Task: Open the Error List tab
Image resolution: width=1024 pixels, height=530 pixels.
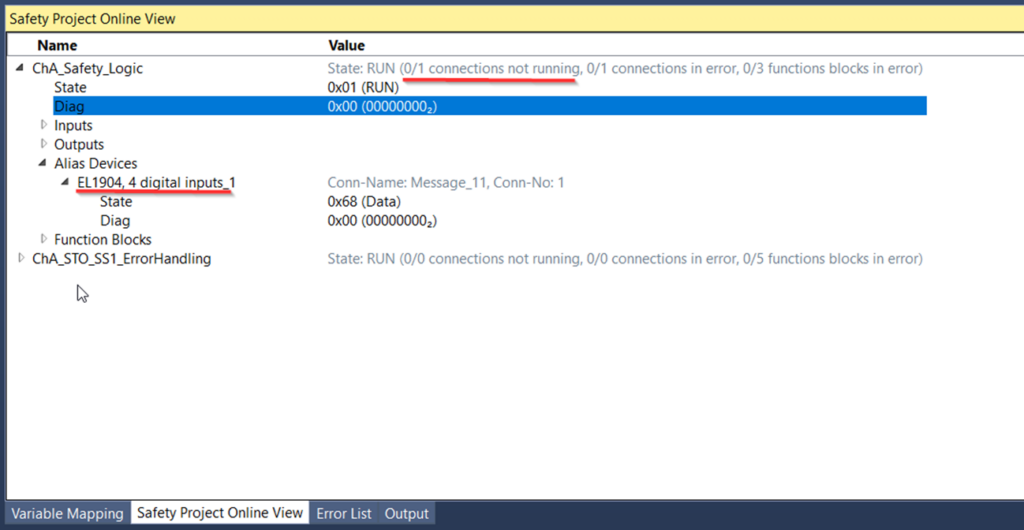Action: (344, 513)
